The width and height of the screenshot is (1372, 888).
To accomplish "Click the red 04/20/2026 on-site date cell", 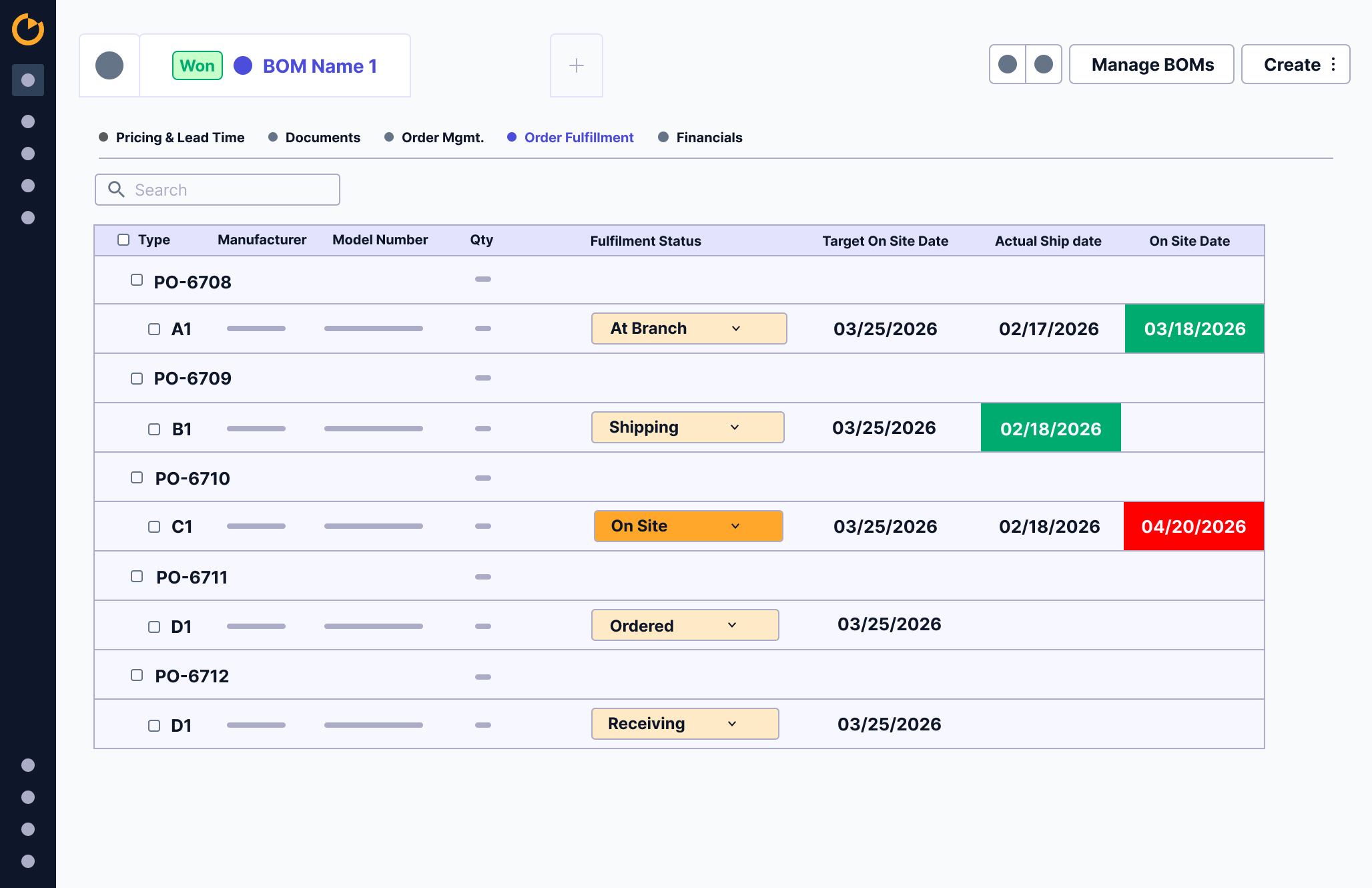I will click(1193, 526).
